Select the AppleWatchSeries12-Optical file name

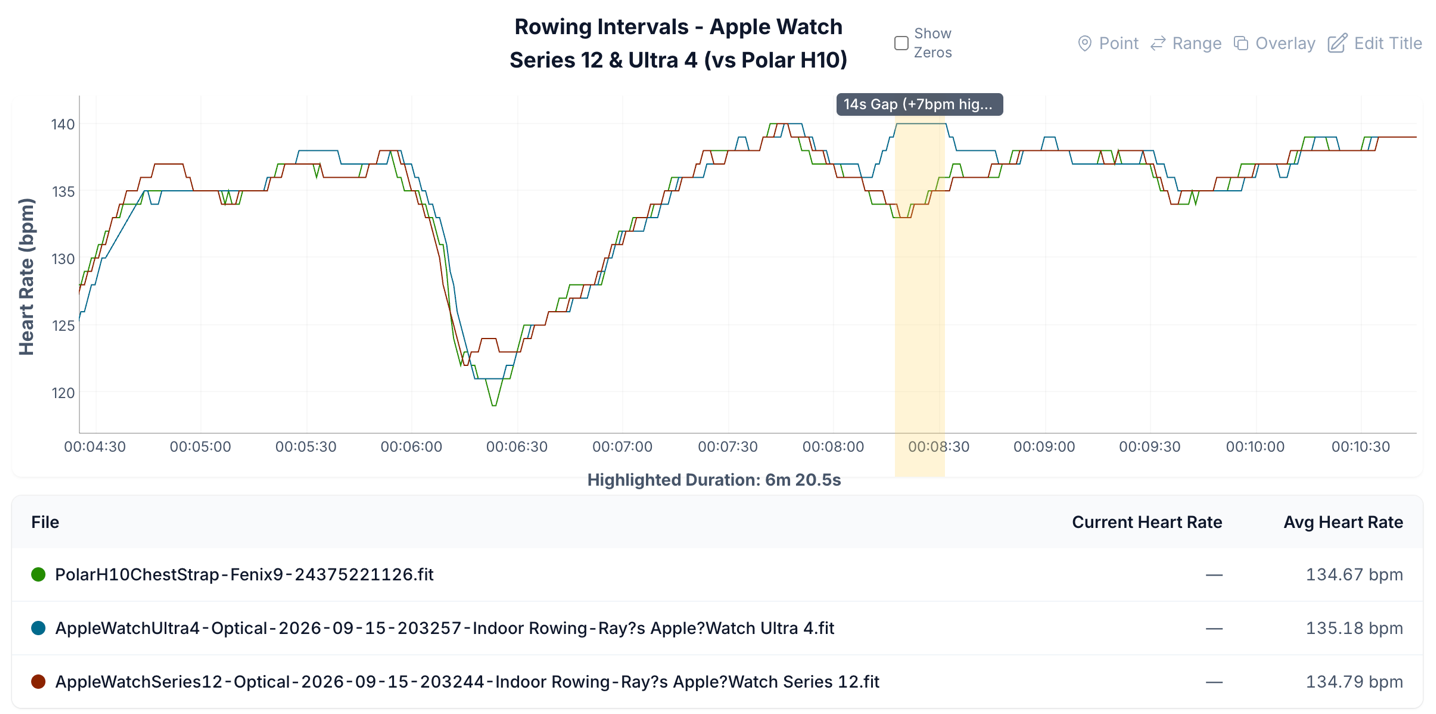467,682
